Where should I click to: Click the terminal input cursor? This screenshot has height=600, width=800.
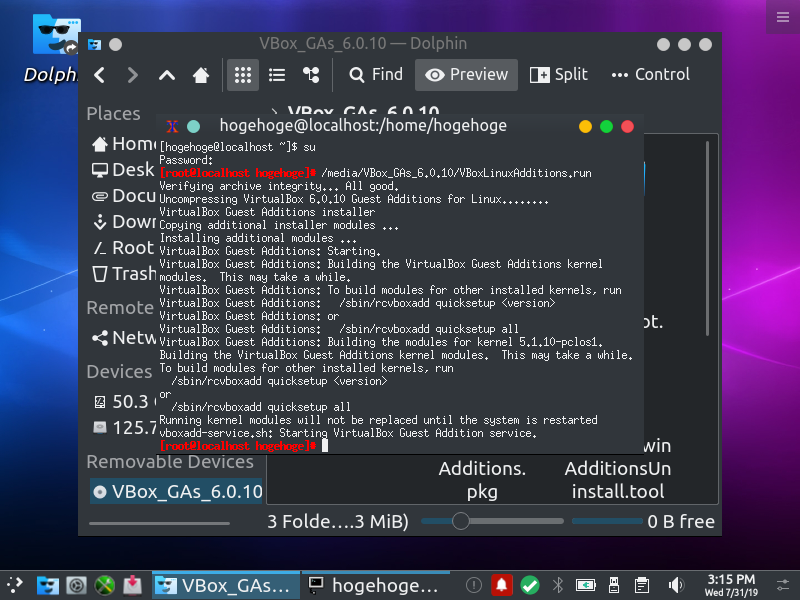pyautogui.click(x=325, y=446)
